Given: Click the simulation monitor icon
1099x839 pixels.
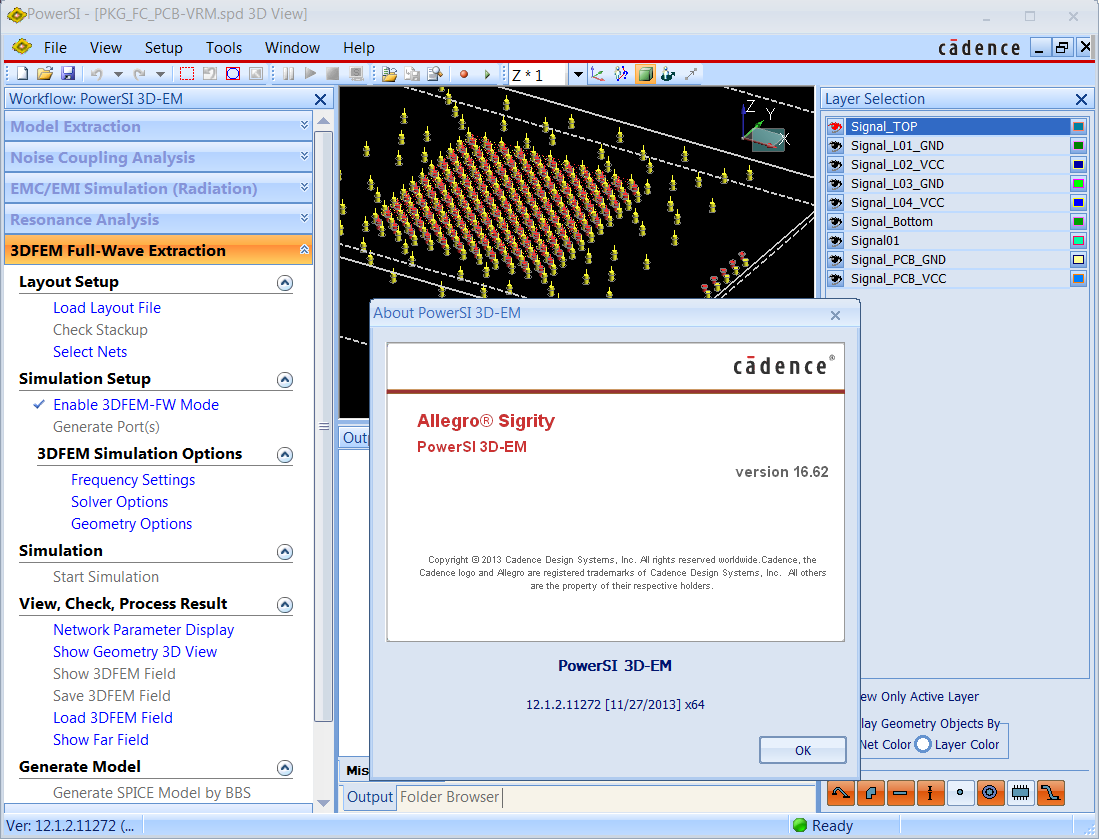Looking at the screenshot, I should click(356, 74).
